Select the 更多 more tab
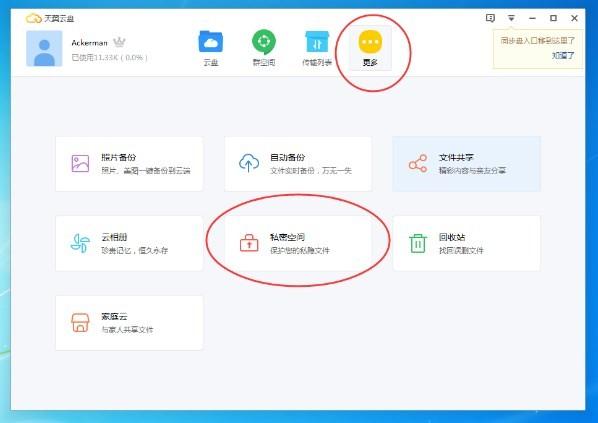The width and height of the screenshot is (598, 423). 370,48
